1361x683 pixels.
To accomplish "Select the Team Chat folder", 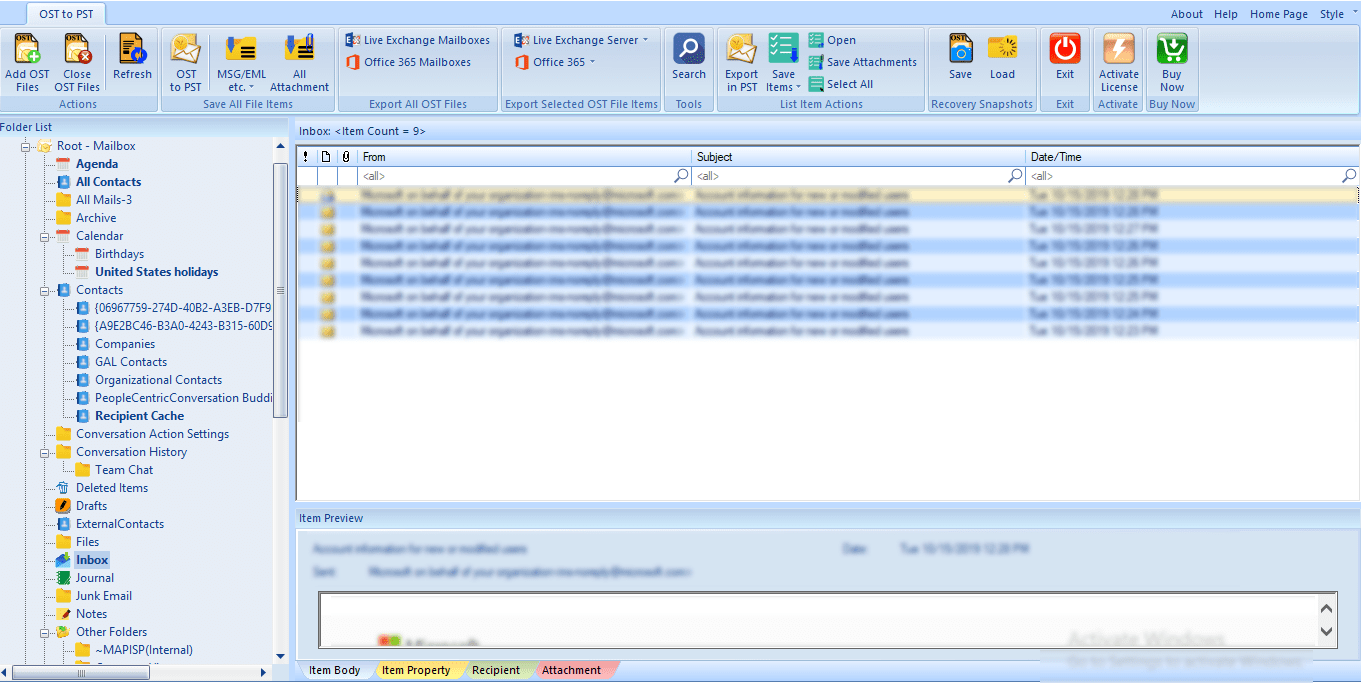I will (124, 470).
